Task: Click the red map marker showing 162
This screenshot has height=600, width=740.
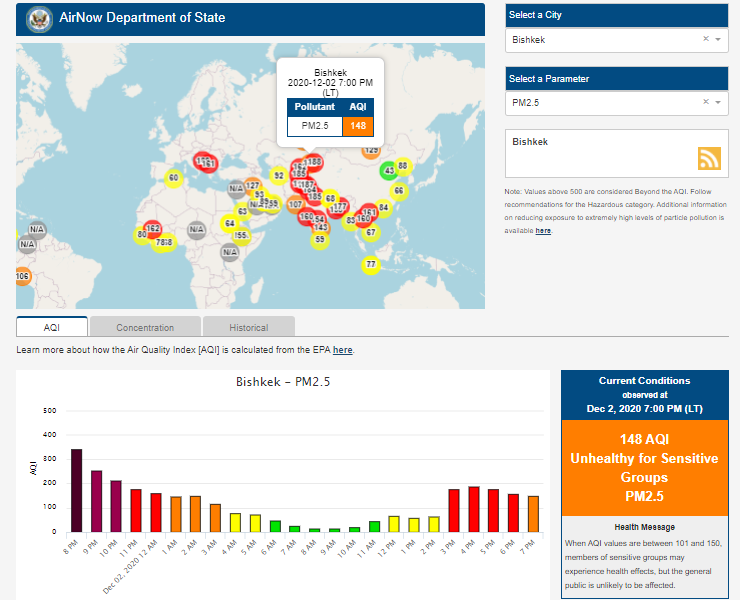Action: tap(153, 229)
